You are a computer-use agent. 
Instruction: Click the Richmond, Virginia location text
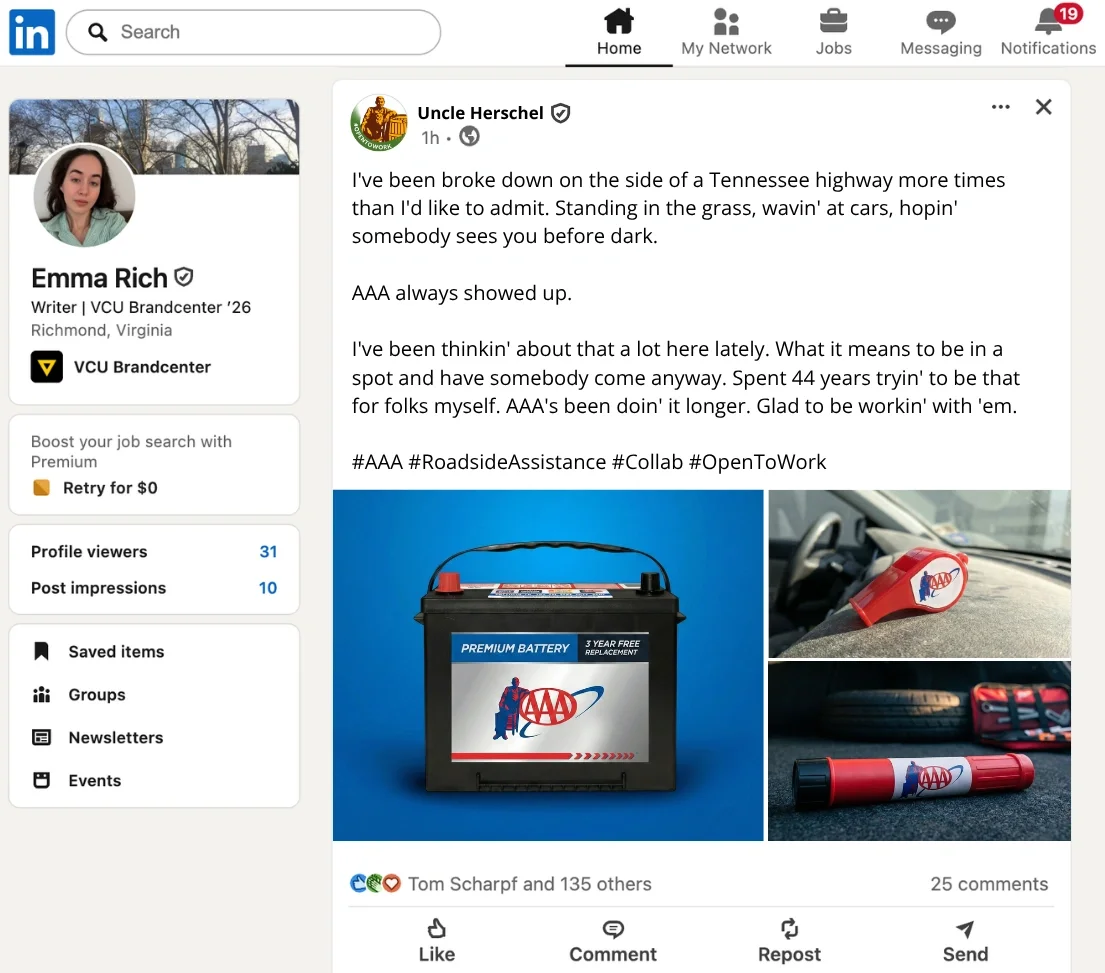(101, 330)
